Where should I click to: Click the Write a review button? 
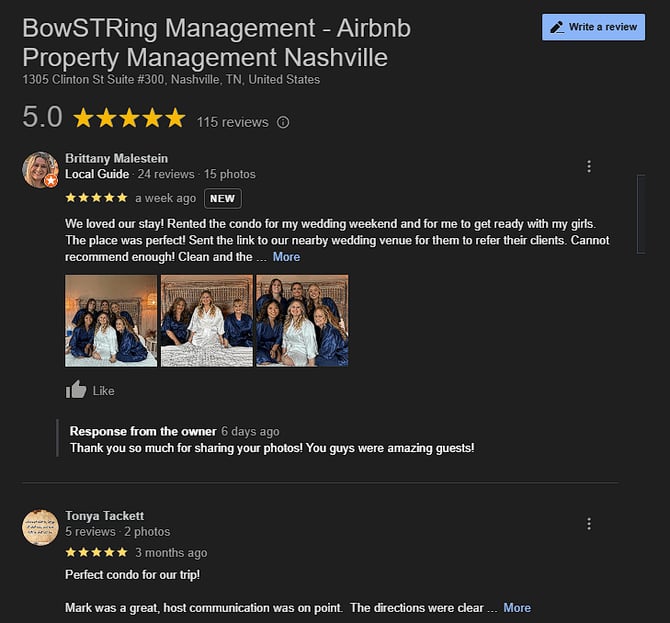[594, 27]
